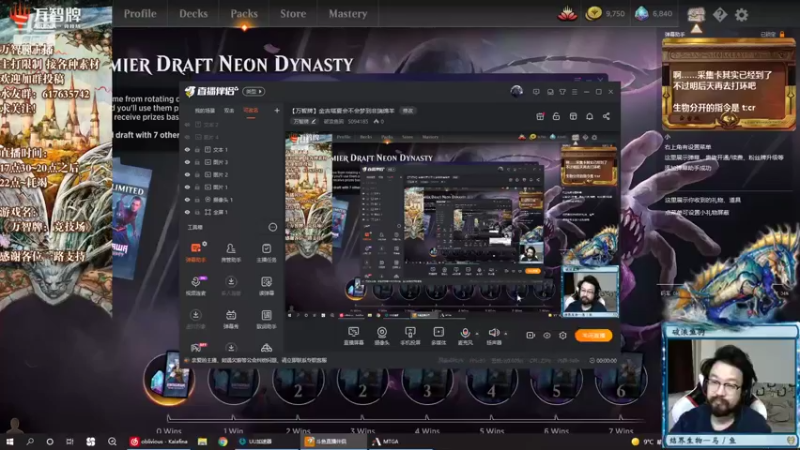Show the hidden 图片 4 layer
The image size is (800, 450).
pos(187,137)
